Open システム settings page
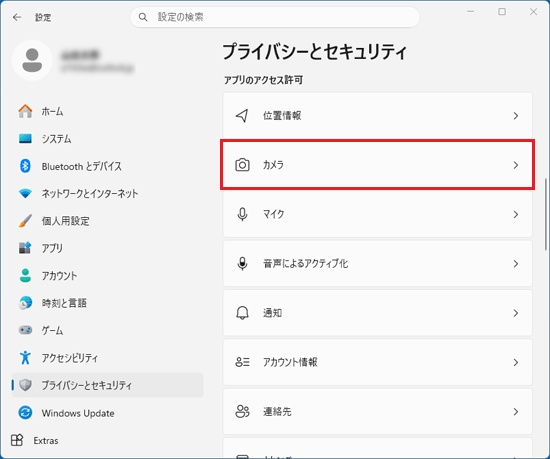Screen dimensions: 550x459 [56, 139]
